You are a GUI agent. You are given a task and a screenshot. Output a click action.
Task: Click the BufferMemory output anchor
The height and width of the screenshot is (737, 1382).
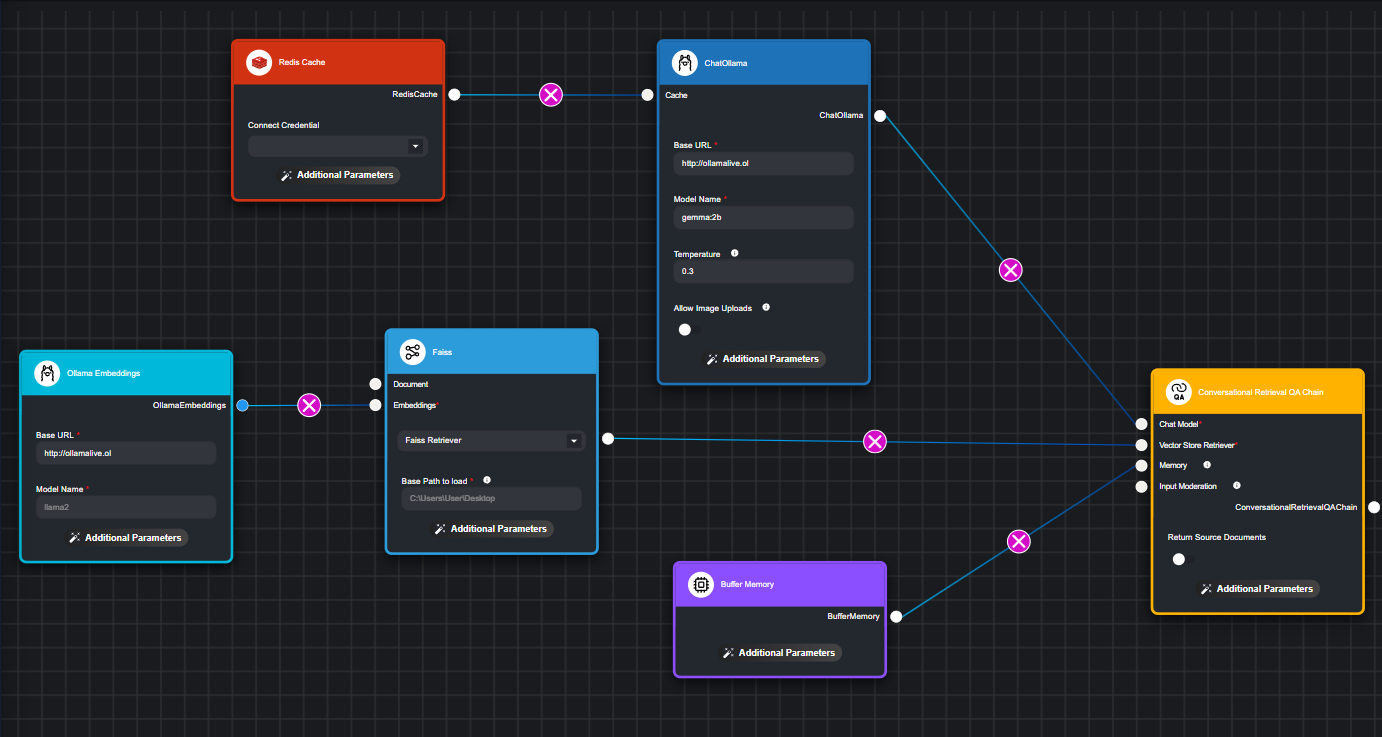click(896, 617)
